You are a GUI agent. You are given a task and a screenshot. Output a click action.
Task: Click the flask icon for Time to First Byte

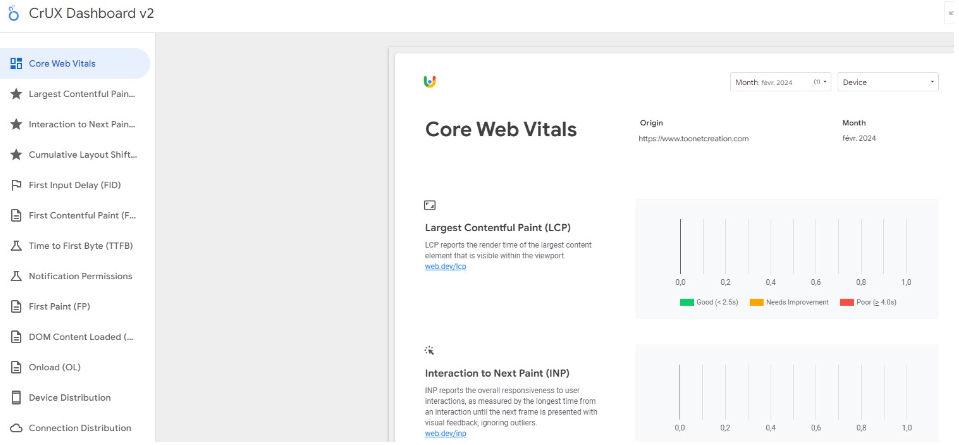pos(16,245)
